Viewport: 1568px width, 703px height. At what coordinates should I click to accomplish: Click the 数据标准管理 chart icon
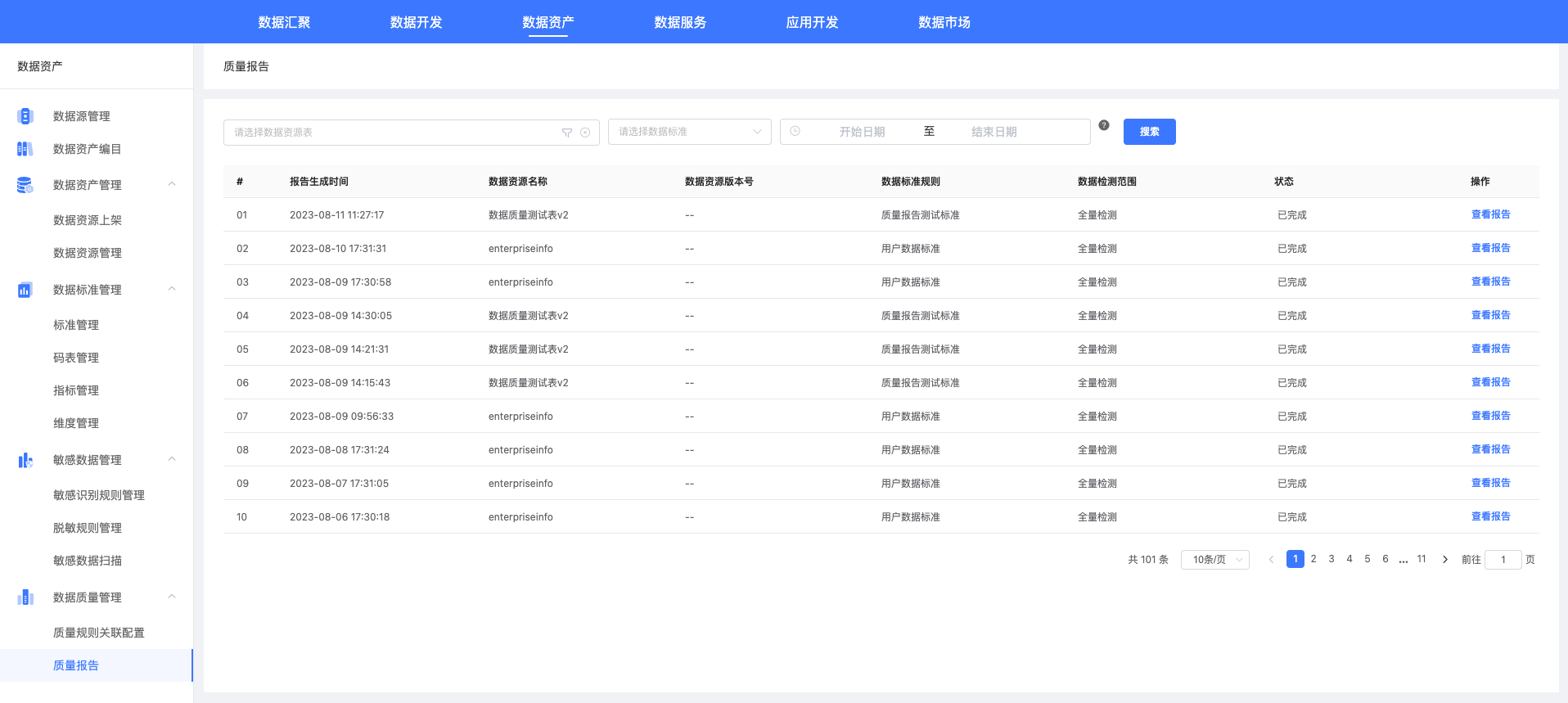(25, 290)
